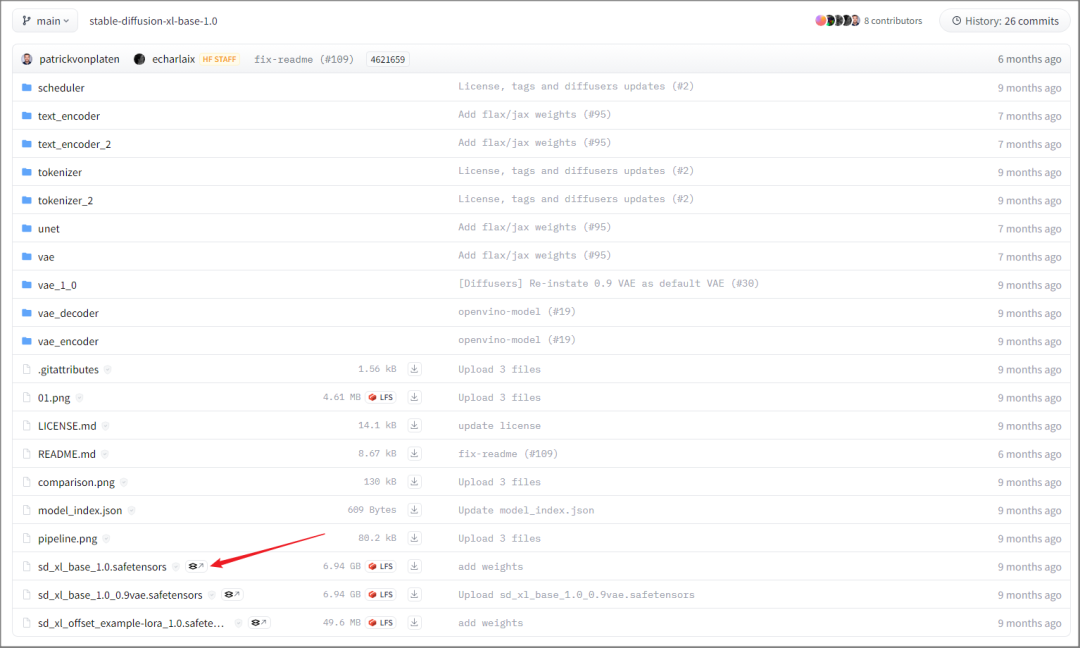The width and height of the screenshot is (1080, 648).
Task: Click the safe-scan icon beside .gitattributes
Action: 107,370
